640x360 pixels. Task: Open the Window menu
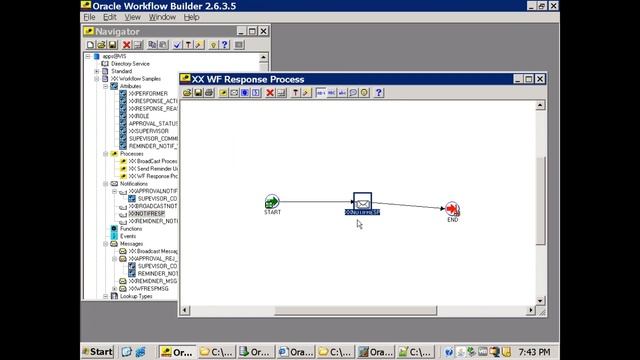(162, 17)
